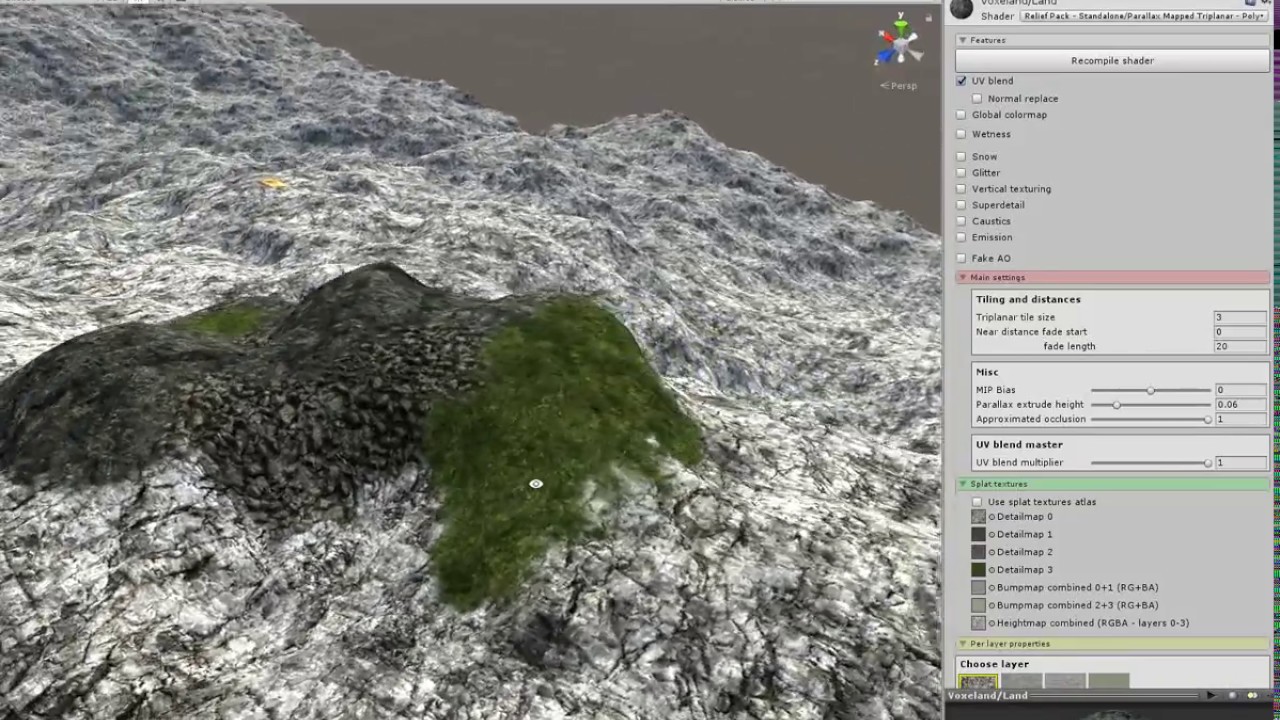Open the Shader dropdown

coord(1144,16)
